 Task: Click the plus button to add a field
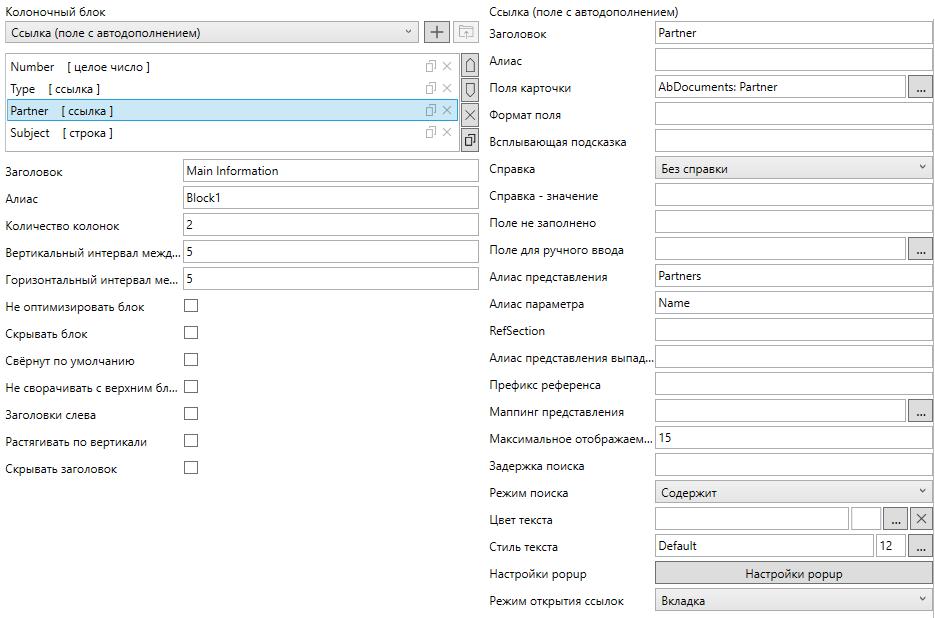coord(437,32)
